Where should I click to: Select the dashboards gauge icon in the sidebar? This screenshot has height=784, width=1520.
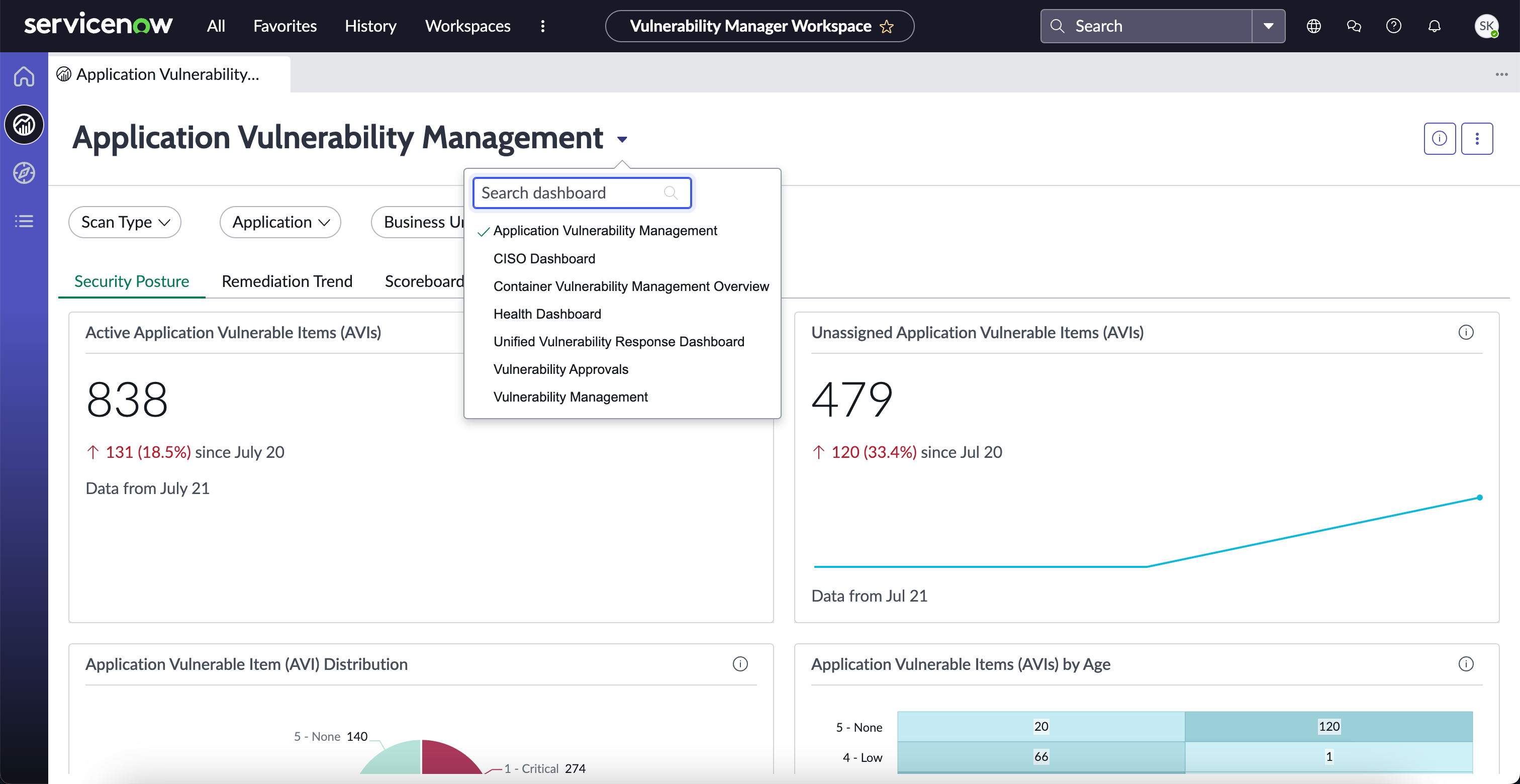click(x=24, y=125)
